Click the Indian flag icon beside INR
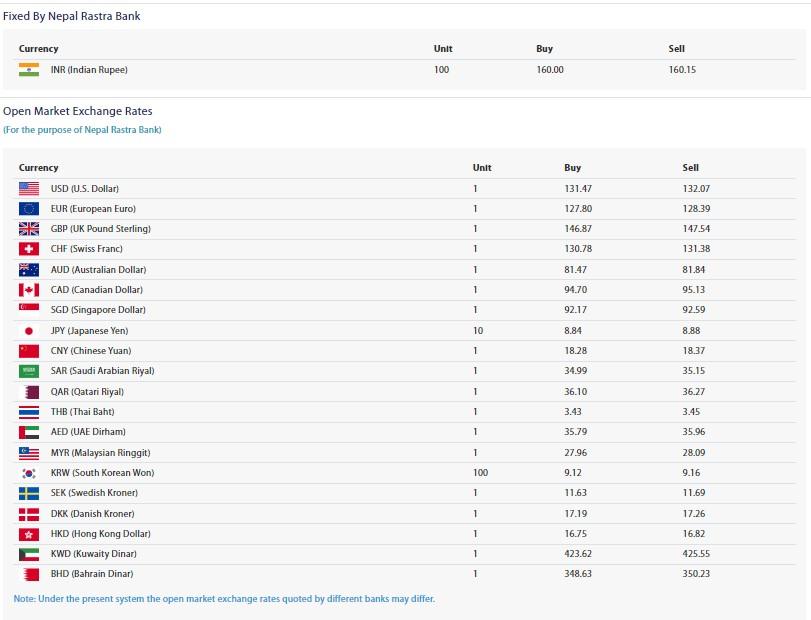 click(29, 70)
